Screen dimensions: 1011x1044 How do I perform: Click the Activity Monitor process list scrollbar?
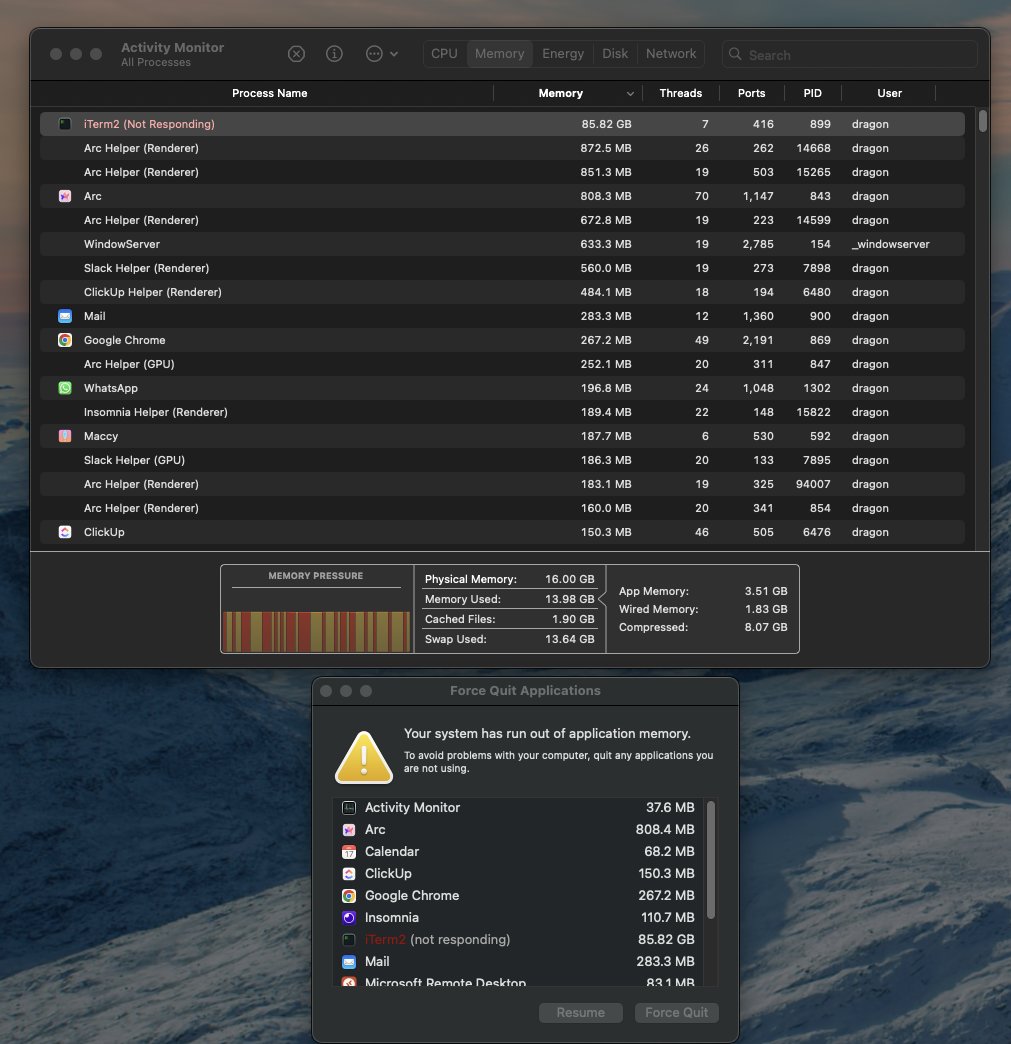982,121
